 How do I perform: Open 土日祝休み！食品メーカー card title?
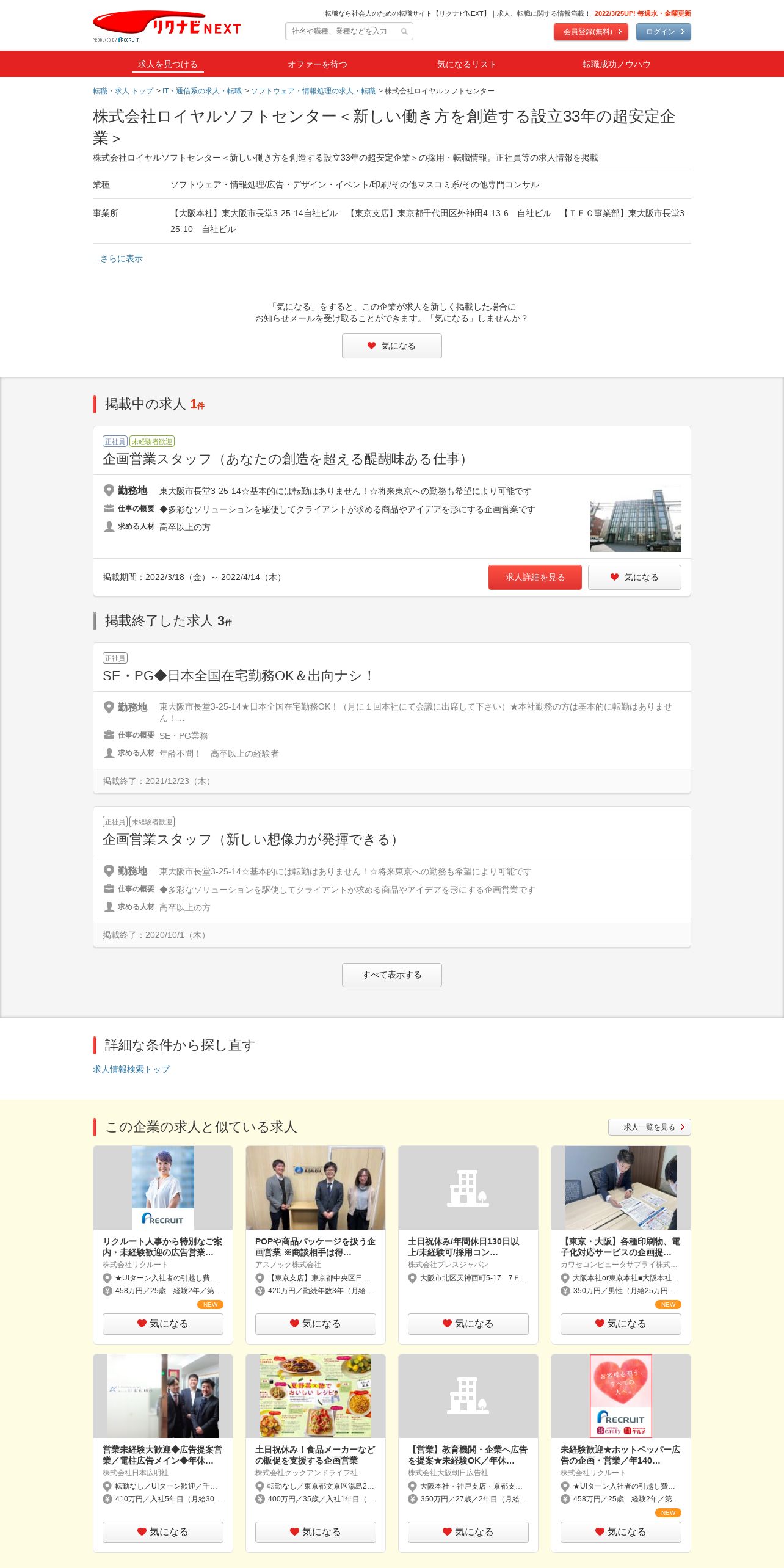pos(315,1455)
